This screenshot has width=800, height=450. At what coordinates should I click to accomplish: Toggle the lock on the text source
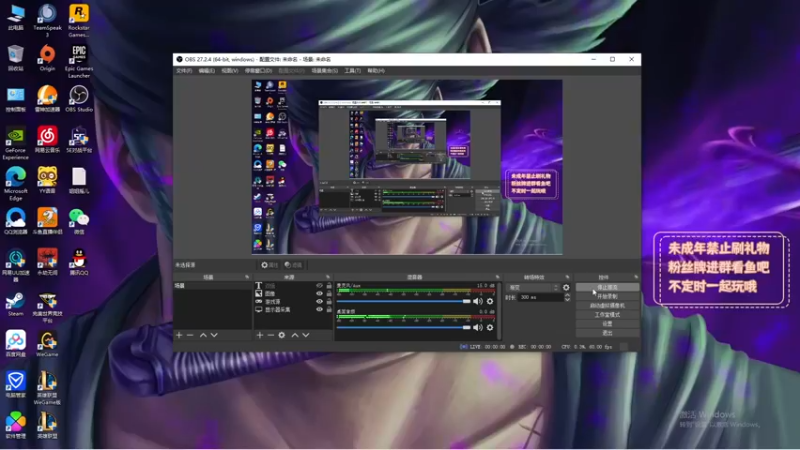329,286
